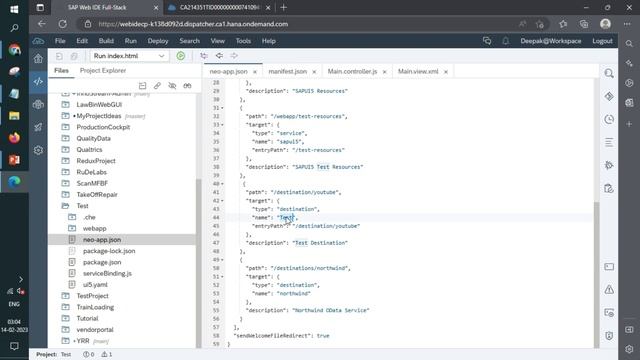This screenshot has height=360, width=640.
Task: Open the Home perspective in the left sidebar
Action: (38, 58)
